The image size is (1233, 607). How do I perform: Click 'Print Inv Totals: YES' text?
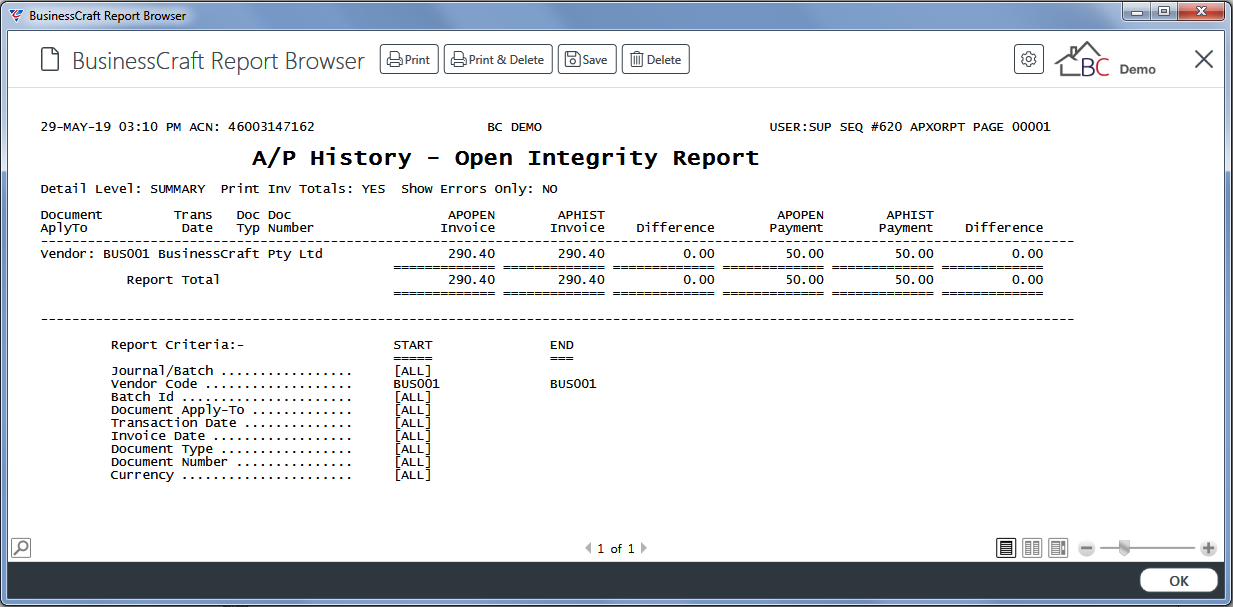(303, 189)
